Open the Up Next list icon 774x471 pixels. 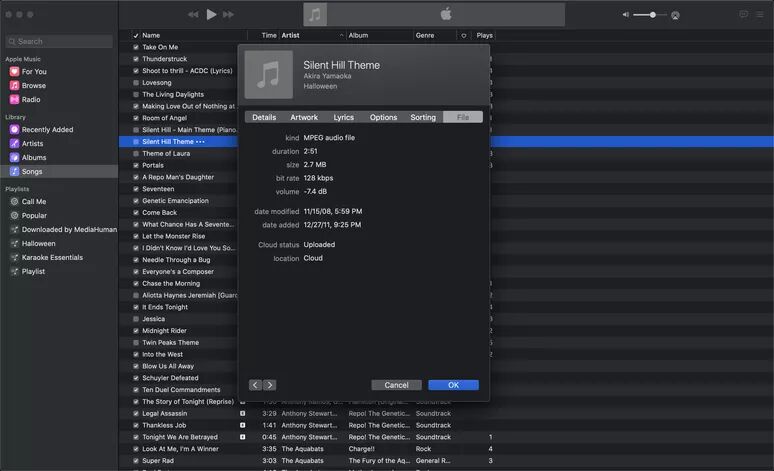(x=760, y=14)
